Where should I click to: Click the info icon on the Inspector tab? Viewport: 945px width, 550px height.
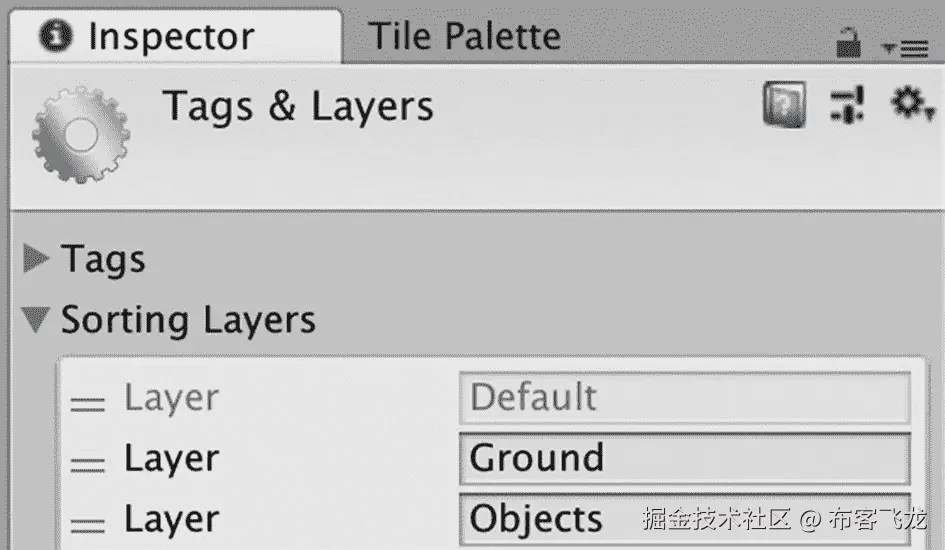[x=58, y=37]
